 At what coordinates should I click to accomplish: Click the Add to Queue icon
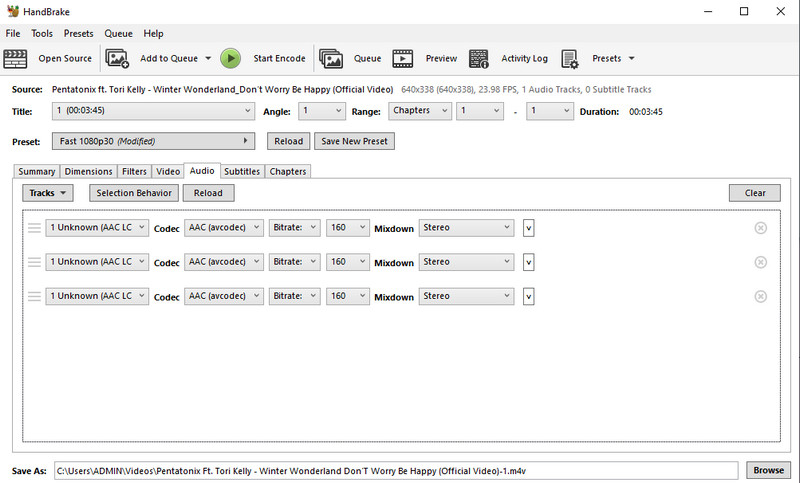point(118,58)
